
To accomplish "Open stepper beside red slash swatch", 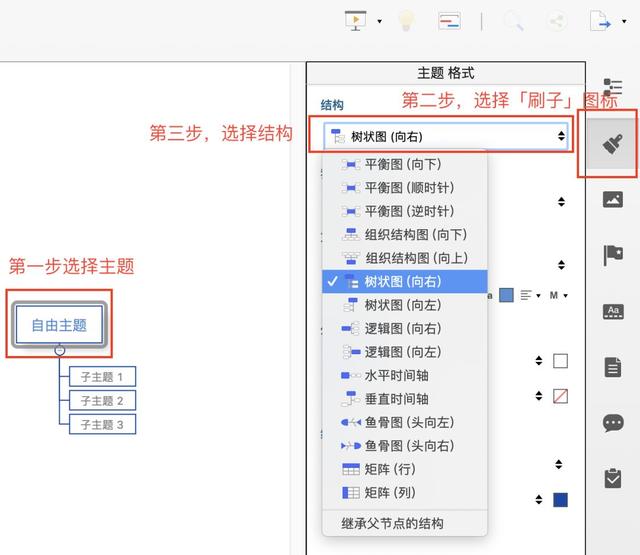I will point(539,395).
